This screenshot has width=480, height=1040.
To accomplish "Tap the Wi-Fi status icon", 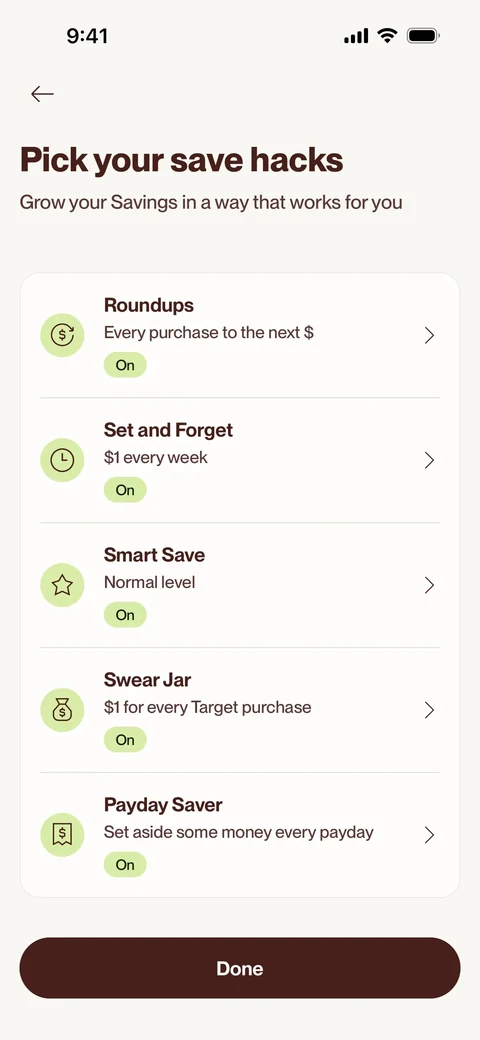I will 387,36.
